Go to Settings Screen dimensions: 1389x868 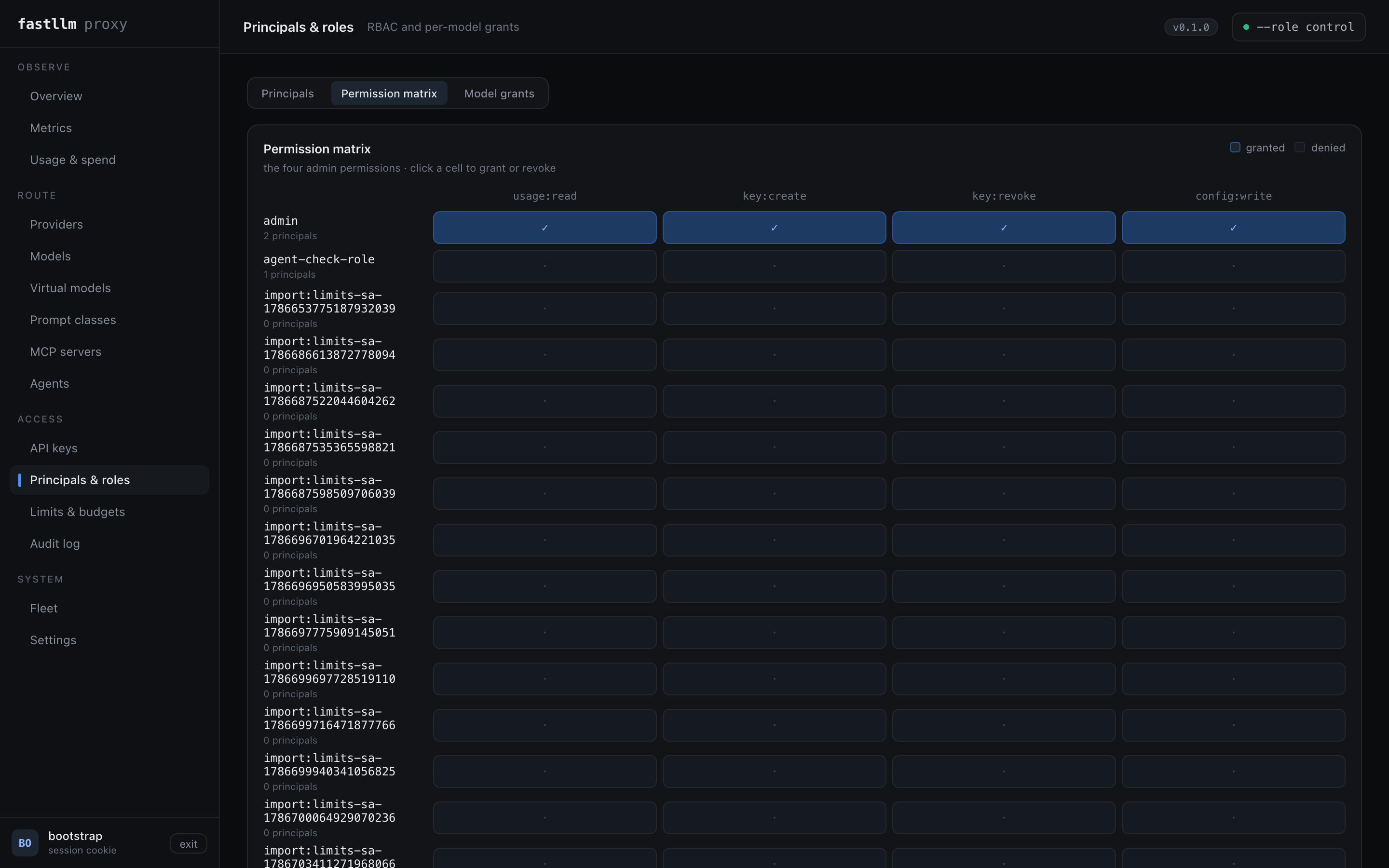point(109,640)
